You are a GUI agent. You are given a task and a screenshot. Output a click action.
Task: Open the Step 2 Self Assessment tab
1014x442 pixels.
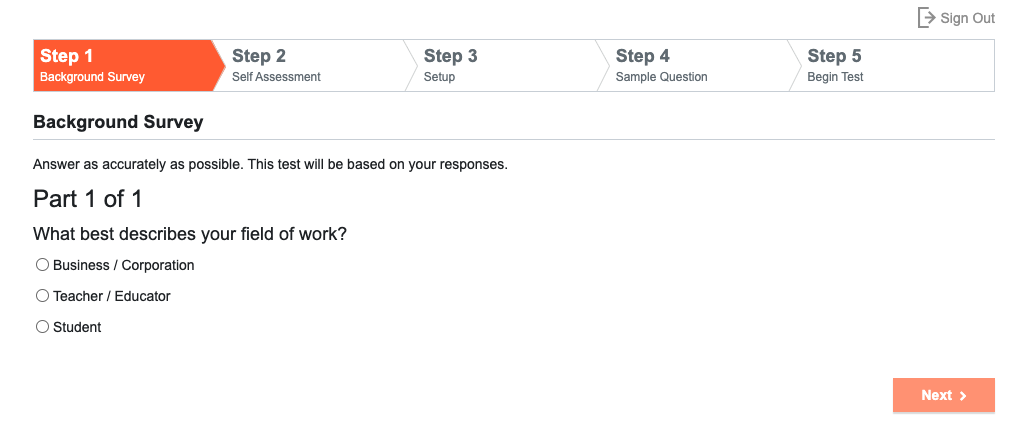click(x=310, y=65)
